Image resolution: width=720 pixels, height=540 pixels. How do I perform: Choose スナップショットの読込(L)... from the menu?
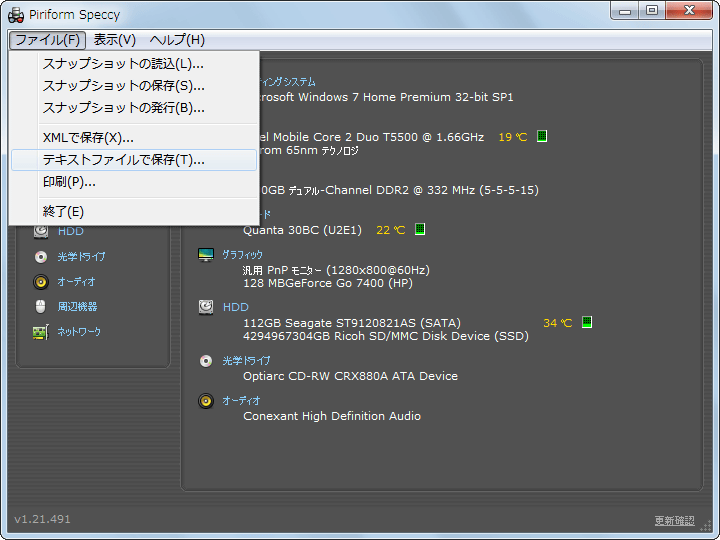tap(134, 64)
